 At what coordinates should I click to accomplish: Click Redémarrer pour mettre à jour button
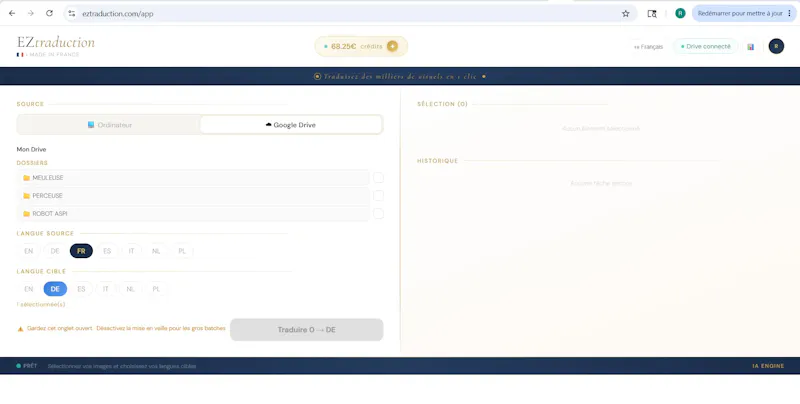click(740, 14)
